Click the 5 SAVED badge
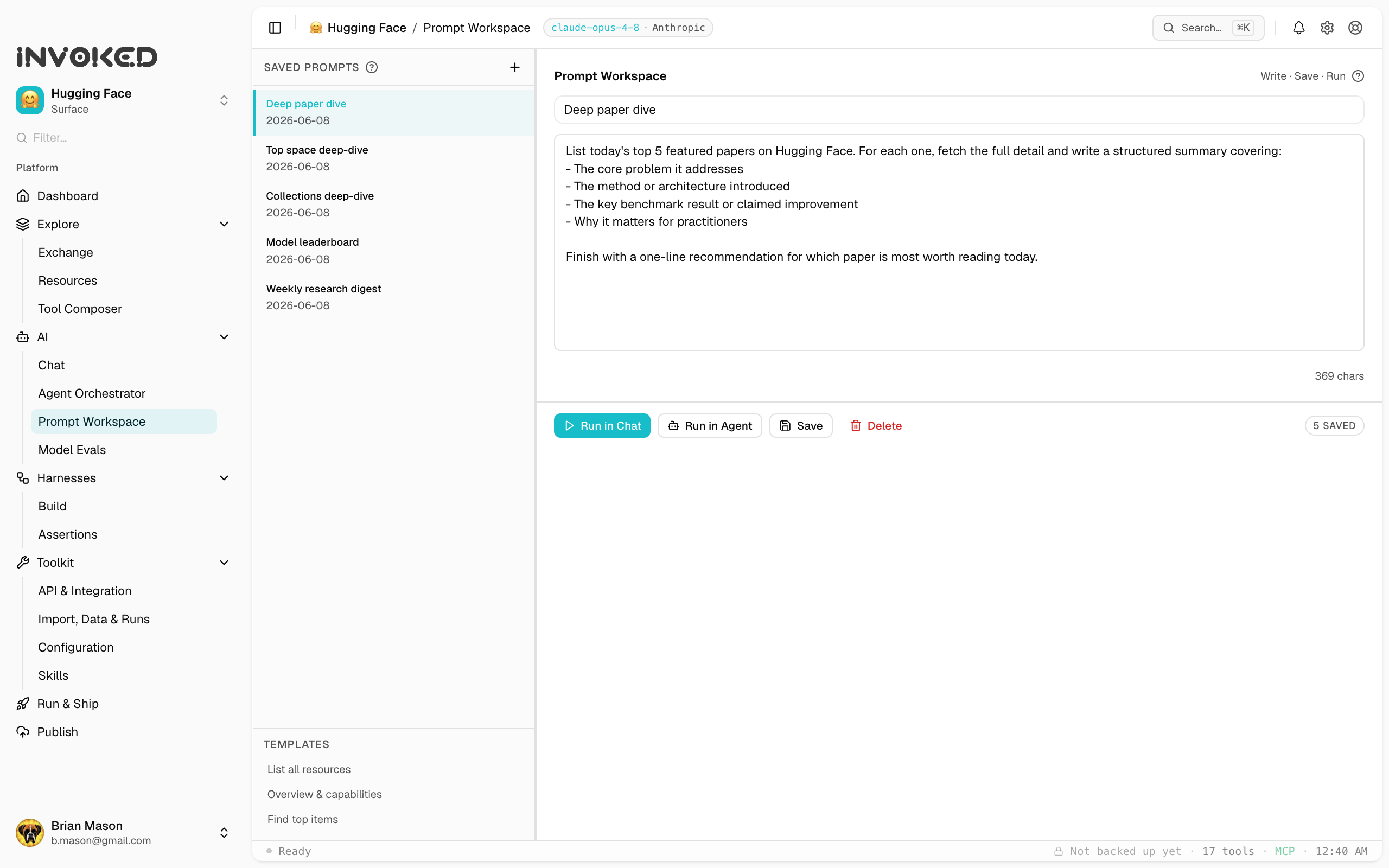Image resolution: width=1389 pixels, height=868 pixels. pyautogui.click(x=1334, y=425)
